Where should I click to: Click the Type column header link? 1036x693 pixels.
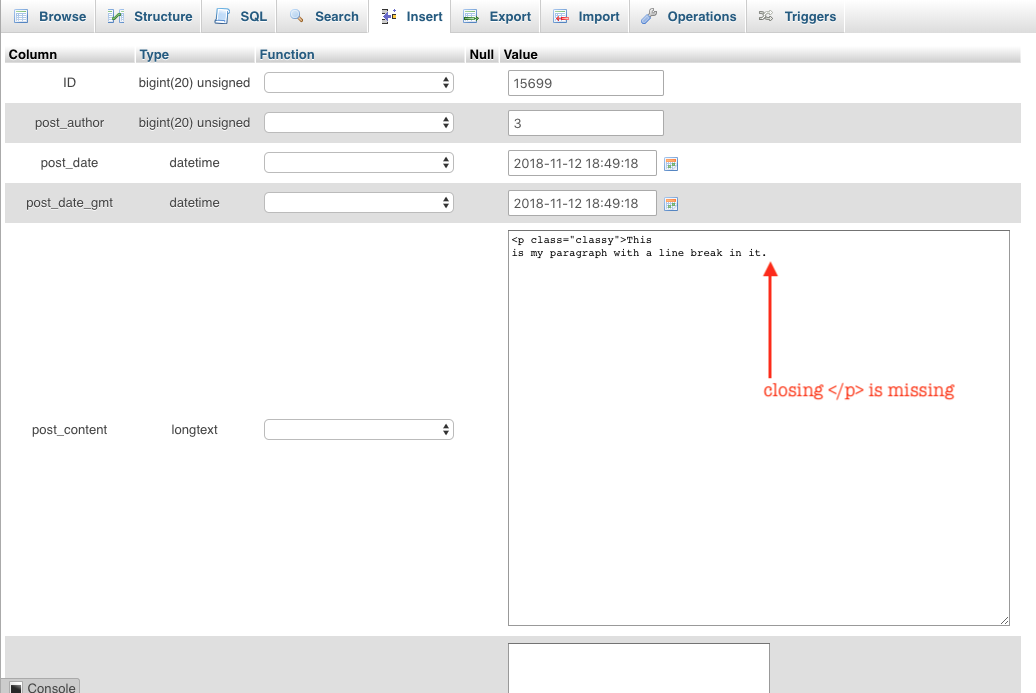154,54
